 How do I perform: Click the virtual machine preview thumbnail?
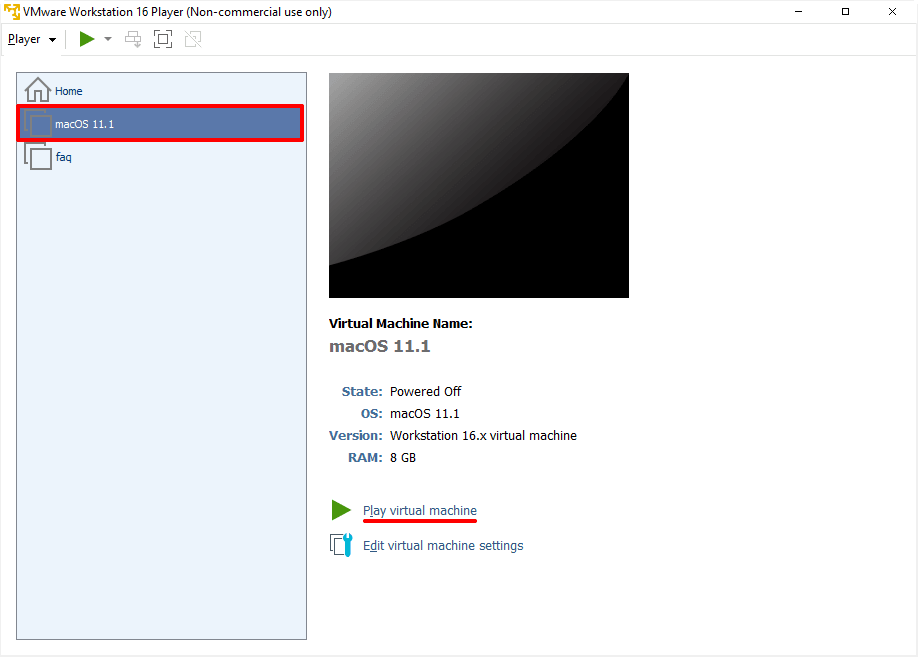pyautogui.click(x=478, y=185)
